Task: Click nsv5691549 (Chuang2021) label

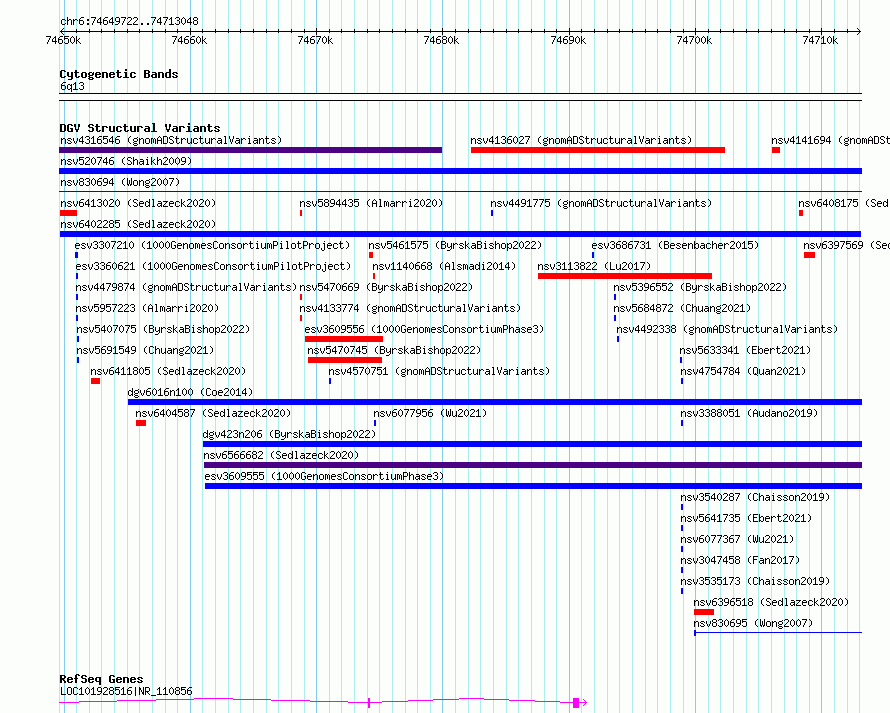Action: (x=145, y=350)
